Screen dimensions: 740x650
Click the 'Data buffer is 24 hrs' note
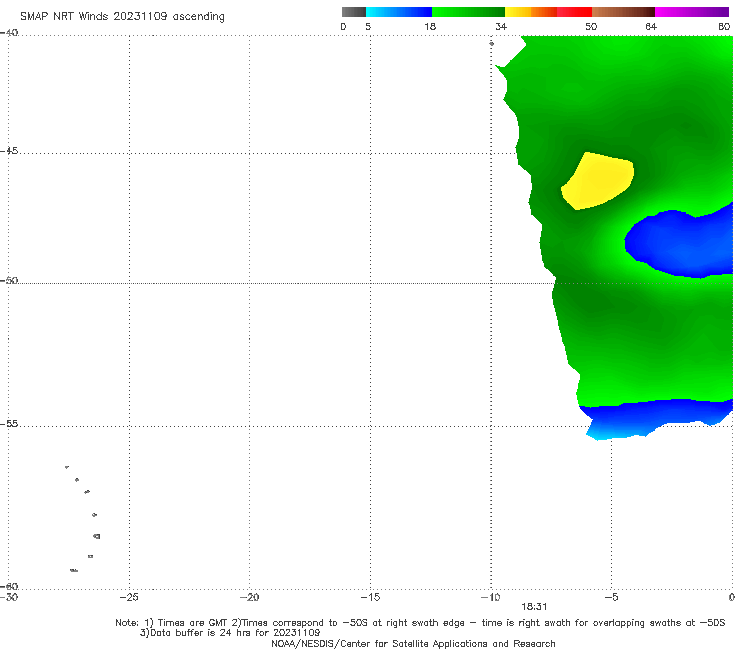(230, 633)
